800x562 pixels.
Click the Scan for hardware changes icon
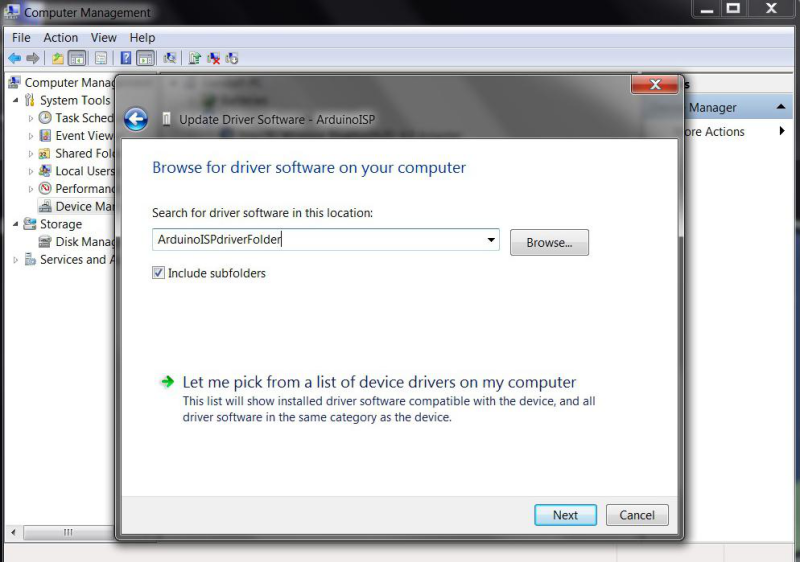point(170,58)
